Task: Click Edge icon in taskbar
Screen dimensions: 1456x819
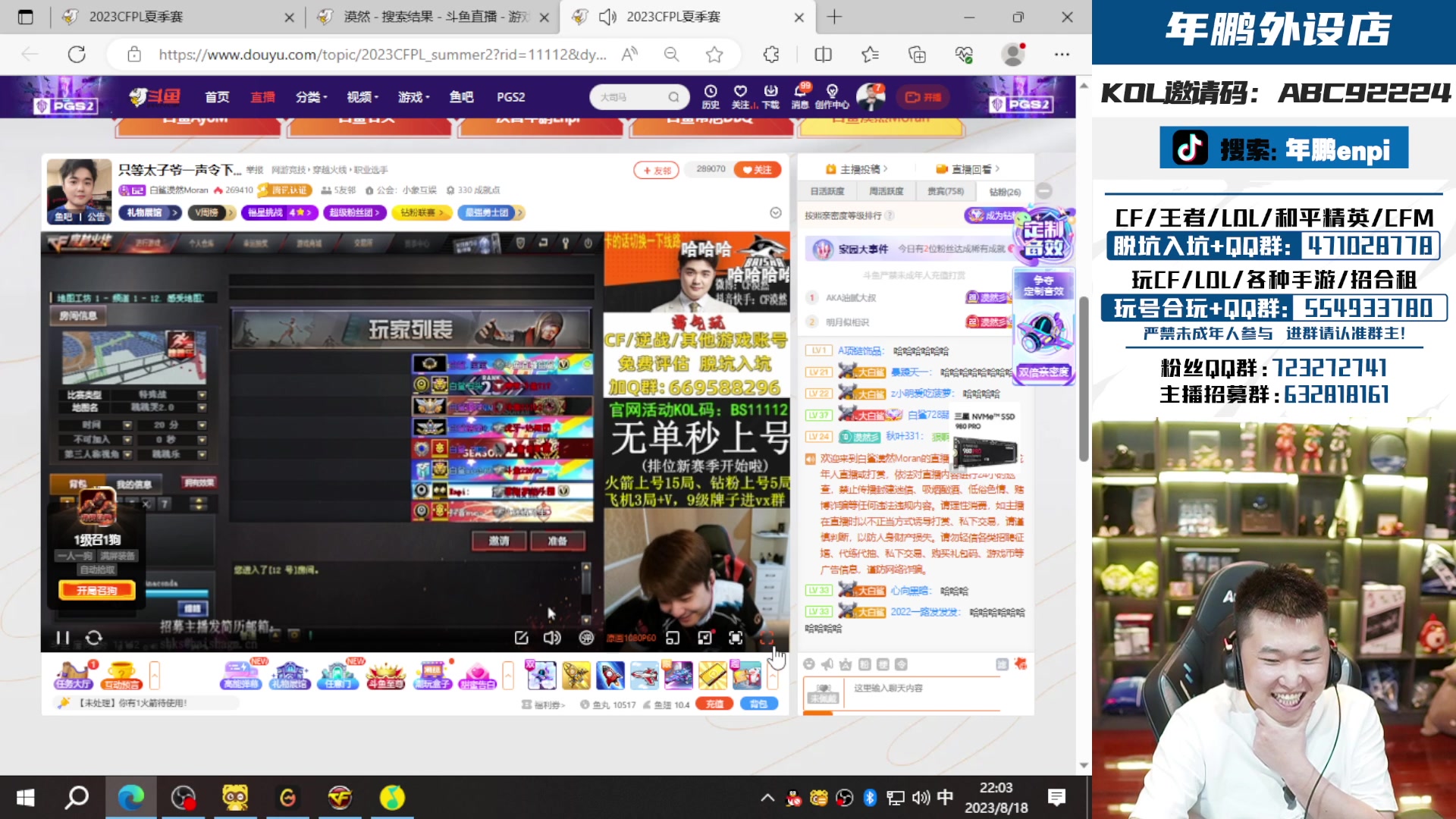Action: pyautogui.click(x=130, y=797)
